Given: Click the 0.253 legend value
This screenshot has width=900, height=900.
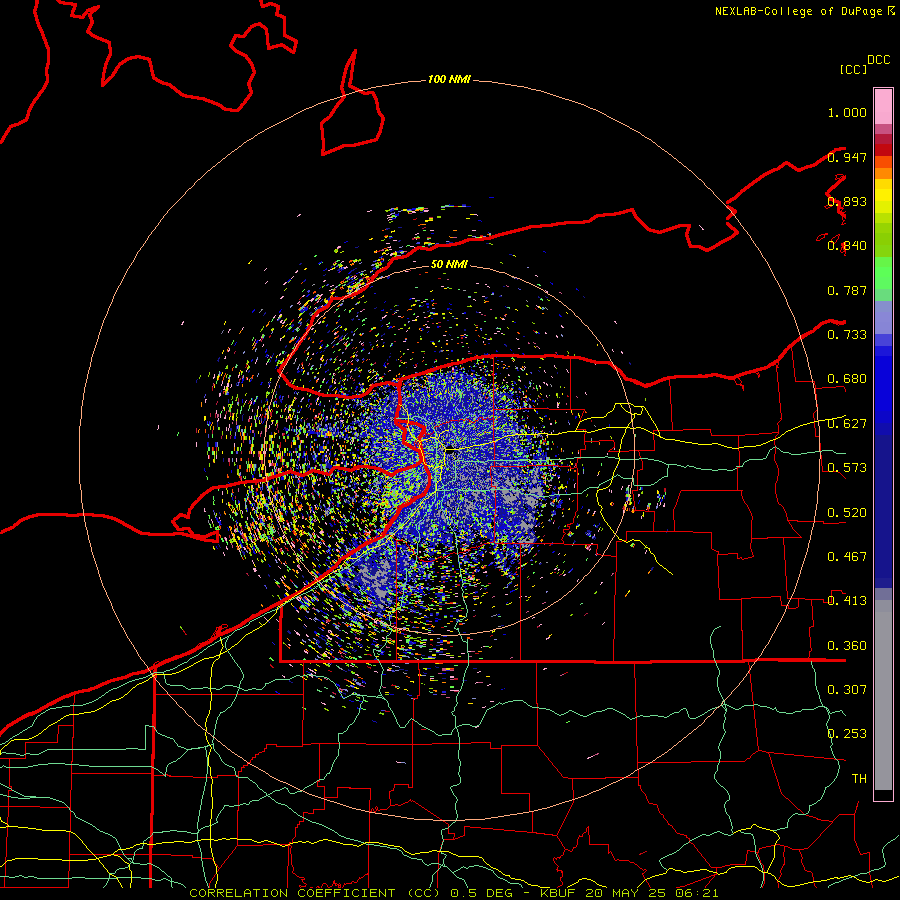Looking at the screenshot, I should coord(847,734).
